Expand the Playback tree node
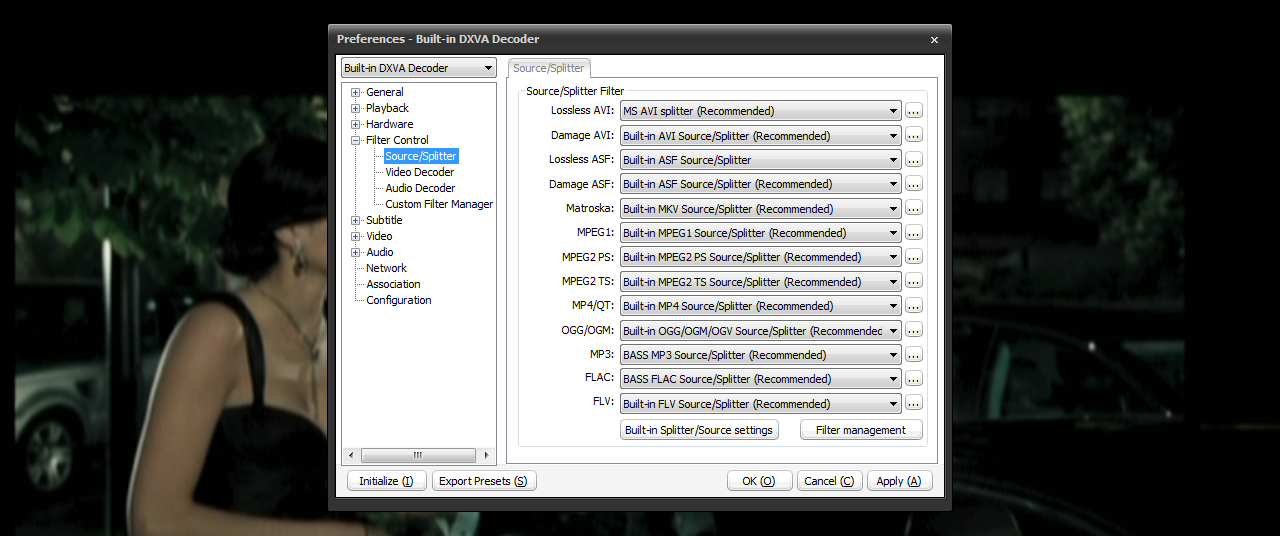Screen dimensions: 1280x536 355,109
